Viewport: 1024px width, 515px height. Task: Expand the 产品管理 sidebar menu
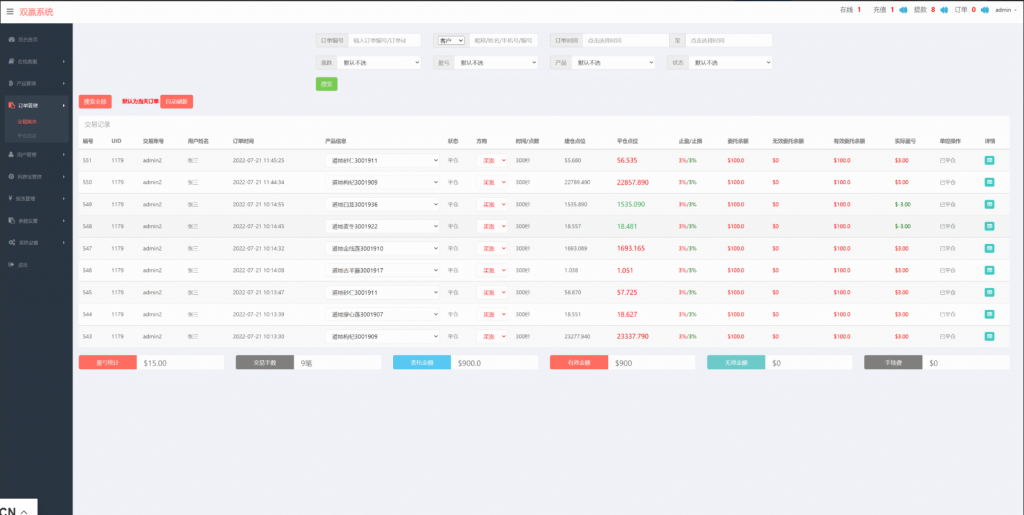36,84
